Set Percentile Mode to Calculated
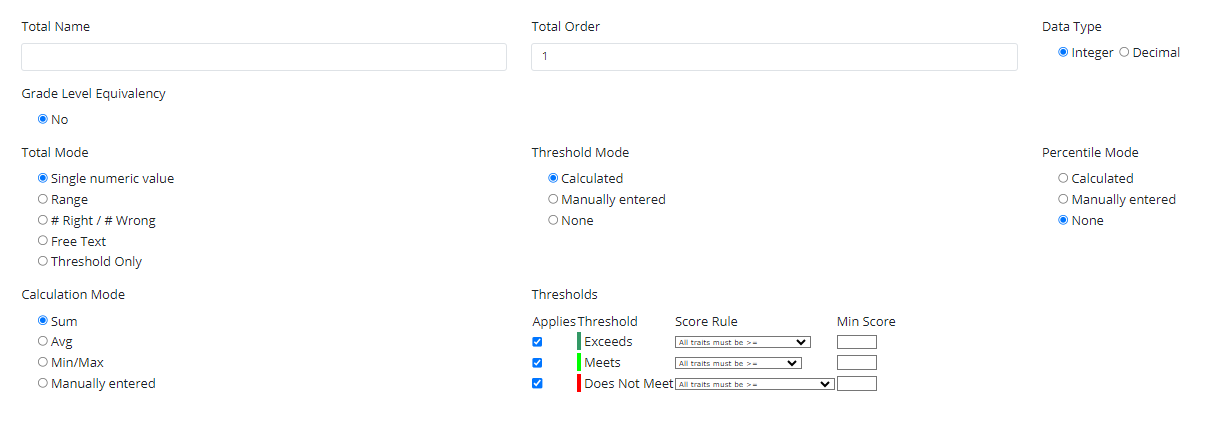 point(1063,178)
